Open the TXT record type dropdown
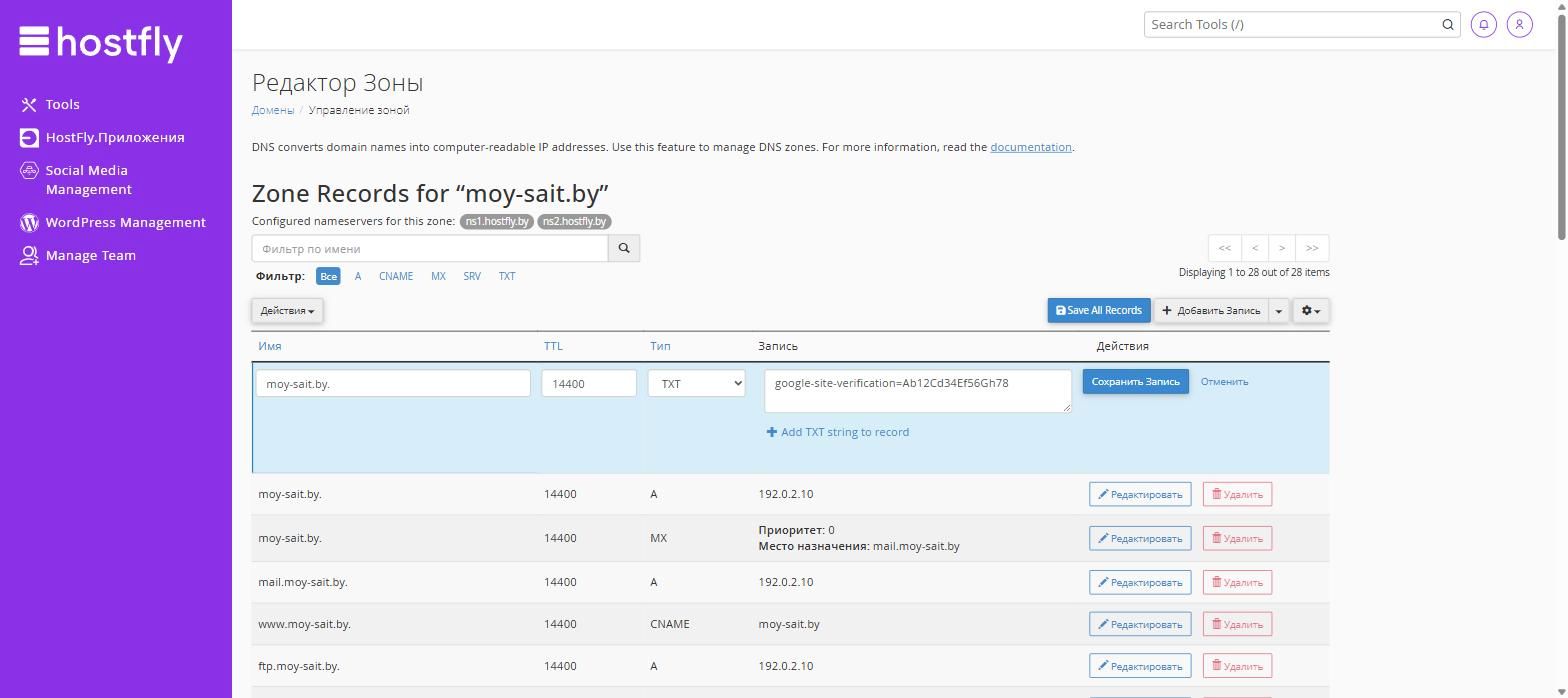 [x=697, y=383]
